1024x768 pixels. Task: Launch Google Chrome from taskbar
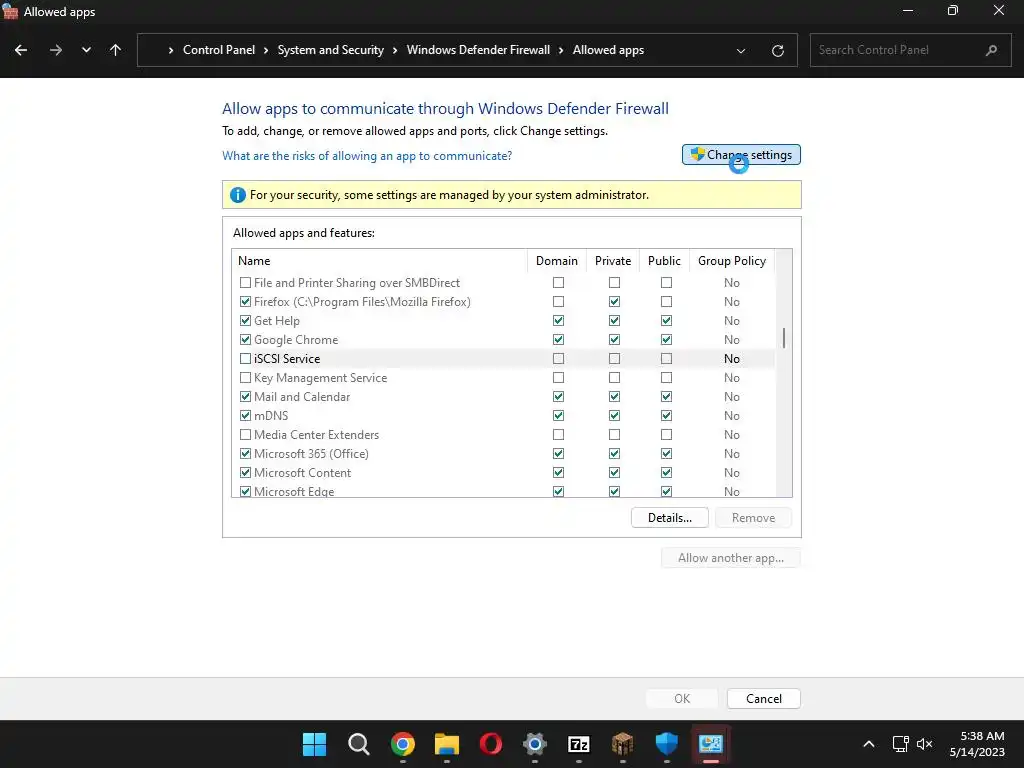402,744
